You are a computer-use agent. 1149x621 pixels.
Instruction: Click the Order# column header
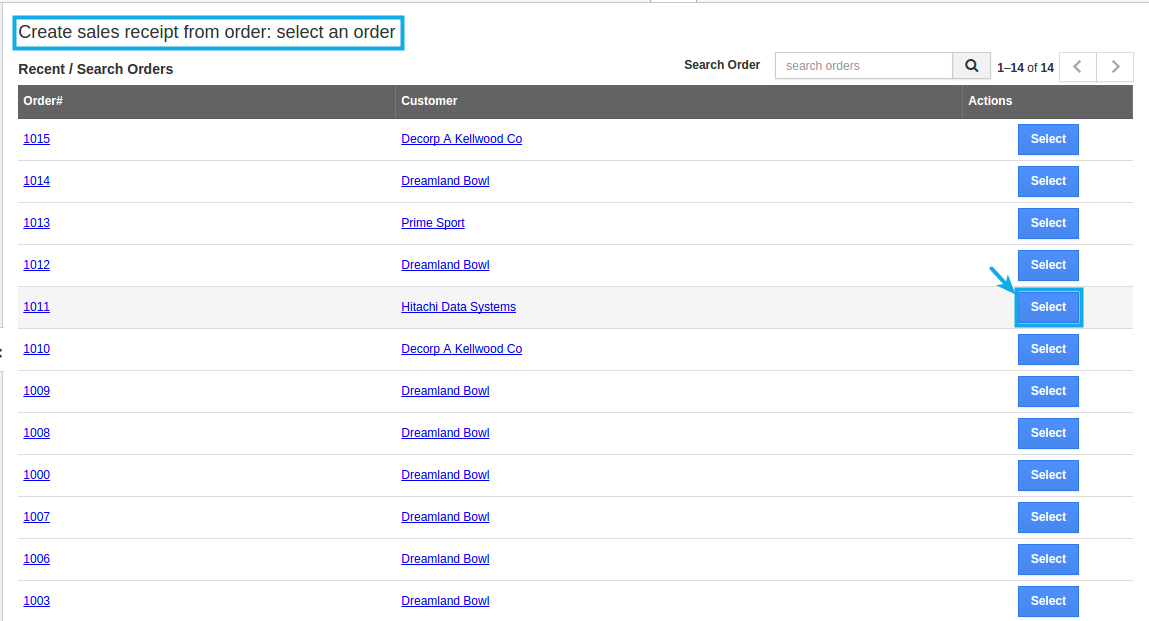tap(44, 101)
